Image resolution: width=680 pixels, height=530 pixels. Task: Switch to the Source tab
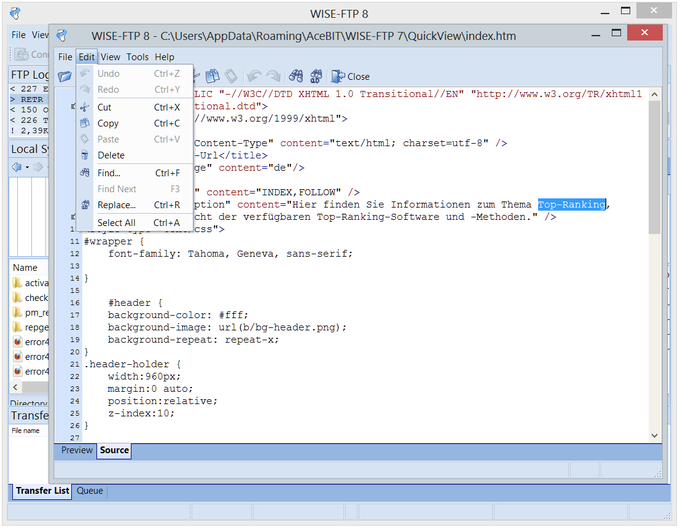point(114,450)
